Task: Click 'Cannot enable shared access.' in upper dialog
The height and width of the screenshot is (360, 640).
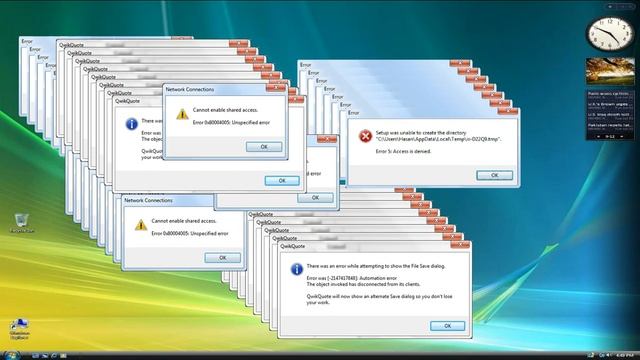Action: 225,110
